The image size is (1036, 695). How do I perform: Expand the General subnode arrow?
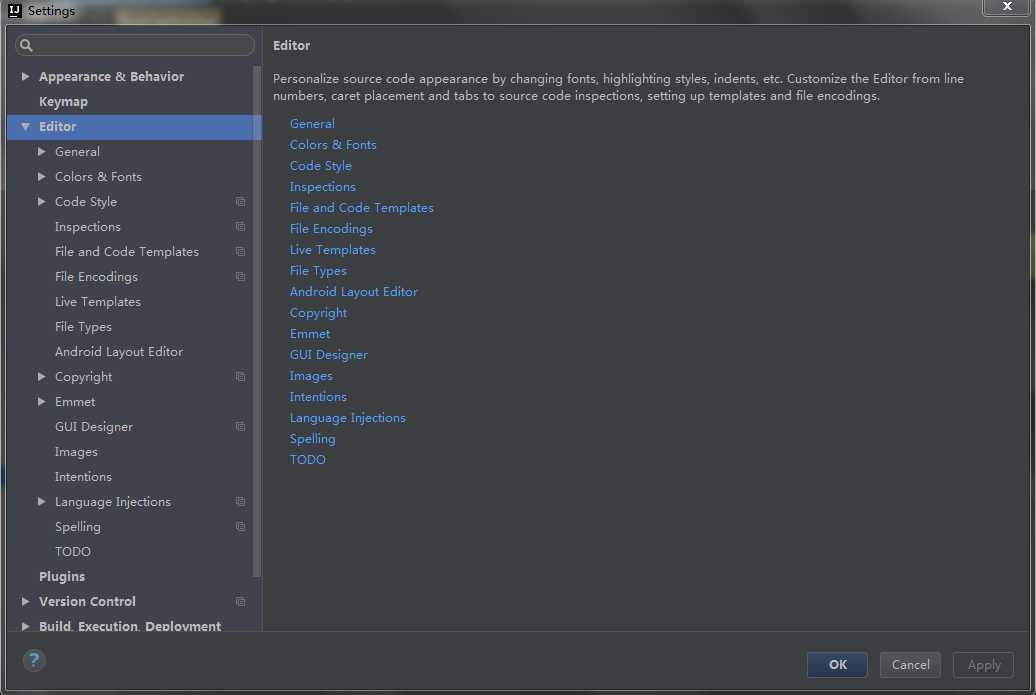42,151
